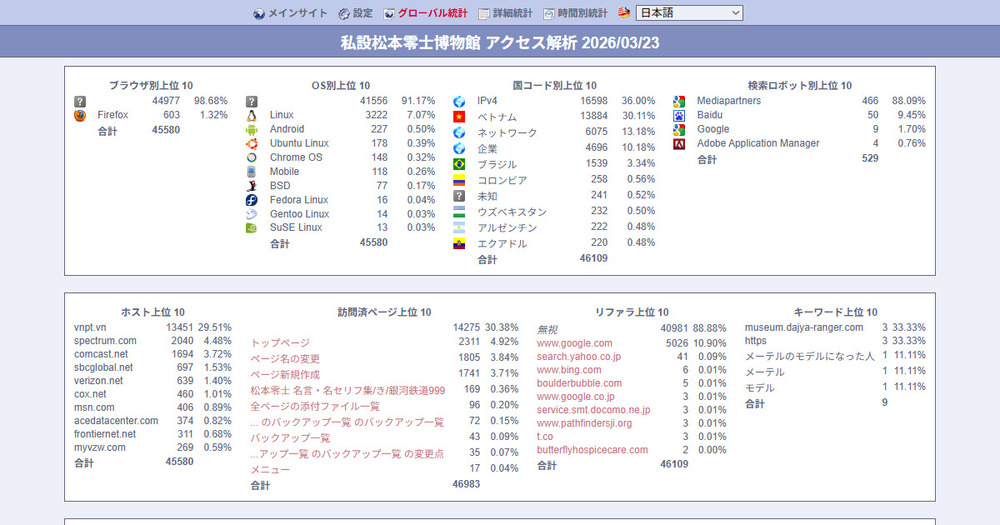Click the Fedora Linux icon
Viewport: 1000px width, 525px height.
point(252,200)
